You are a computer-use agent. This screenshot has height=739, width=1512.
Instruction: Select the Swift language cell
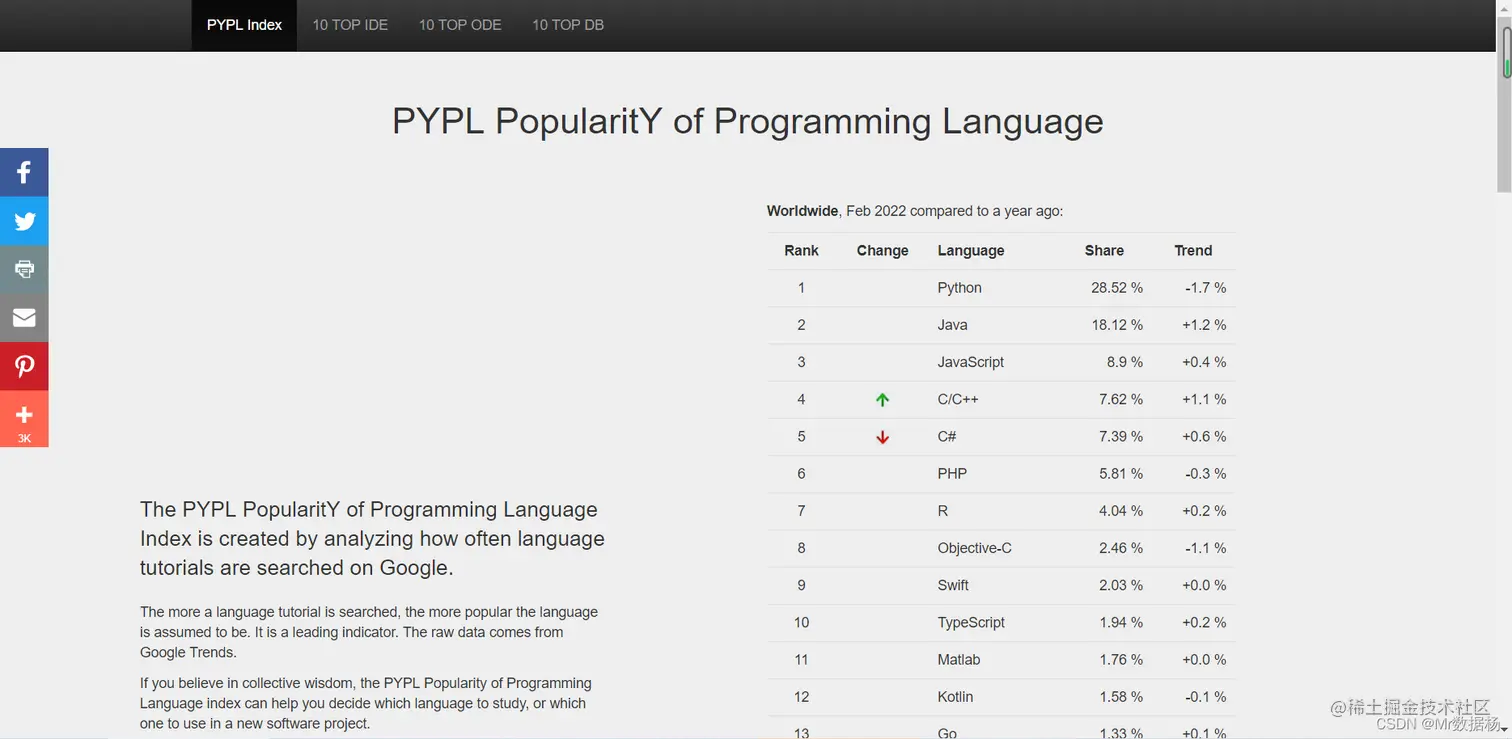953,585
